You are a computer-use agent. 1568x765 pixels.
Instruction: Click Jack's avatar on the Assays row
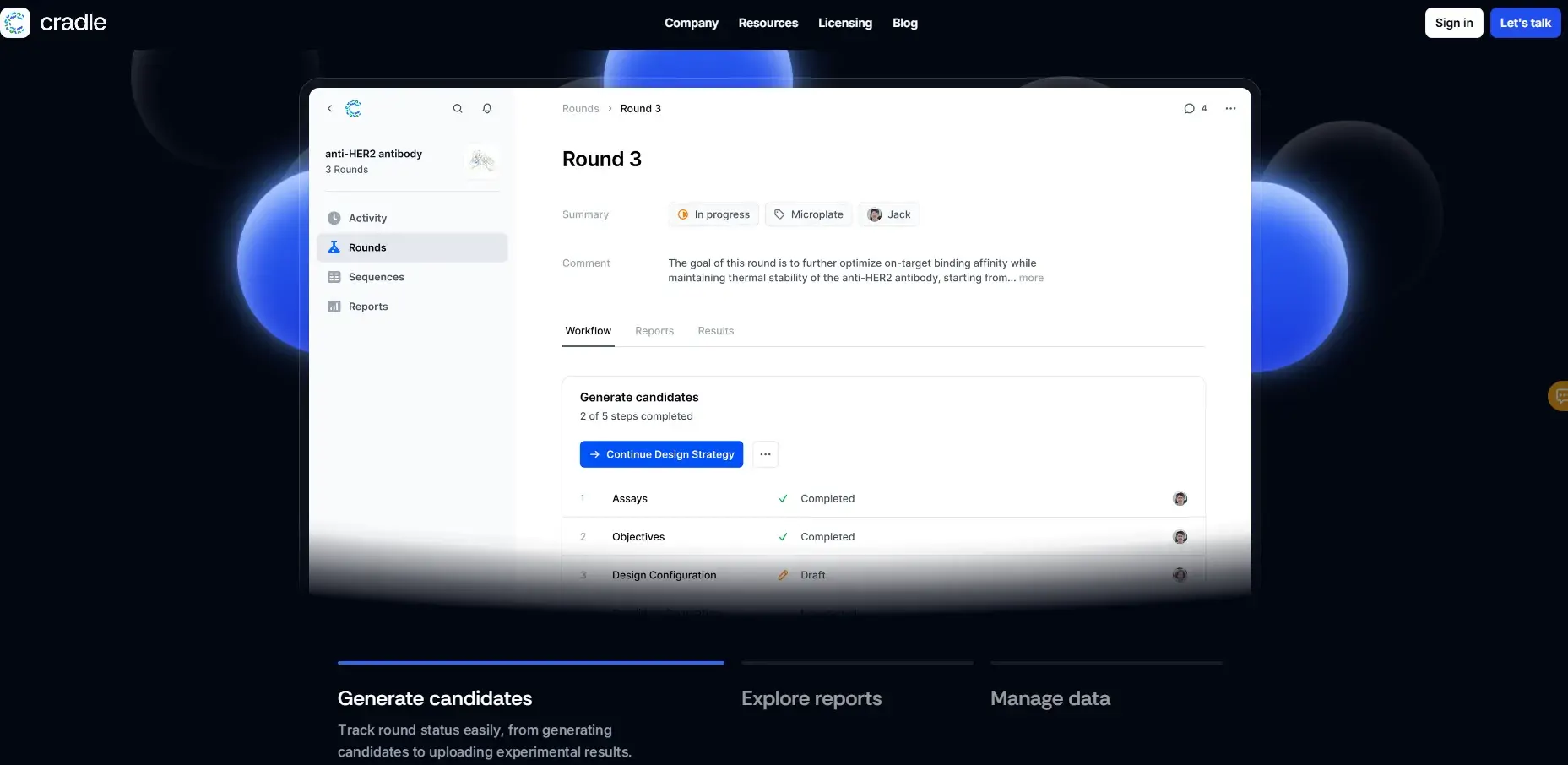click(1180, 499)
